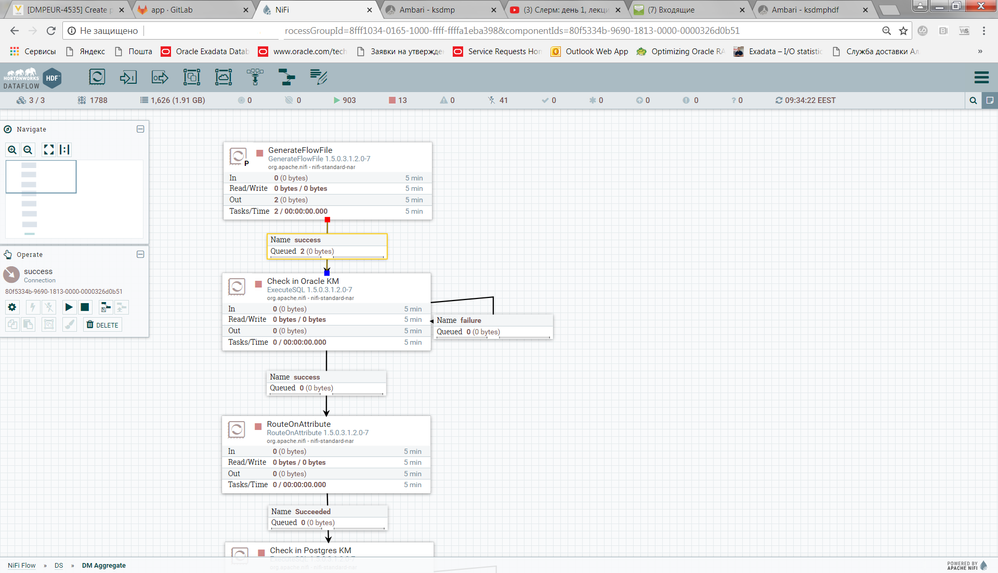Zoom in using Navigate panel icon
This screenshot has width=998, height=573.
click(12, 150)
